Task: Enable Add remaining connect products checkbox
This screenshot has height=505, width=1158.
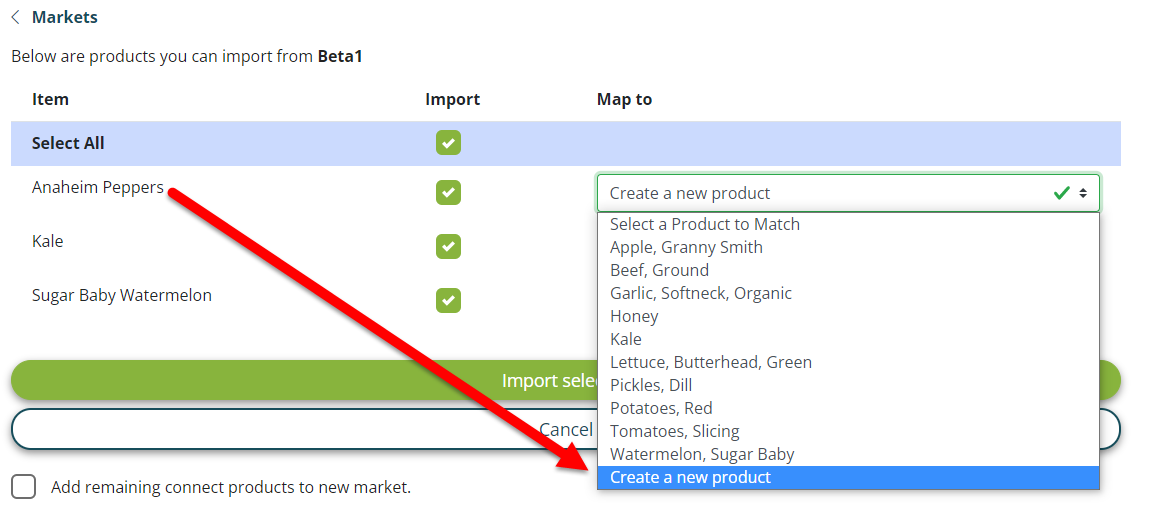Action: click(x=24, y=487)
